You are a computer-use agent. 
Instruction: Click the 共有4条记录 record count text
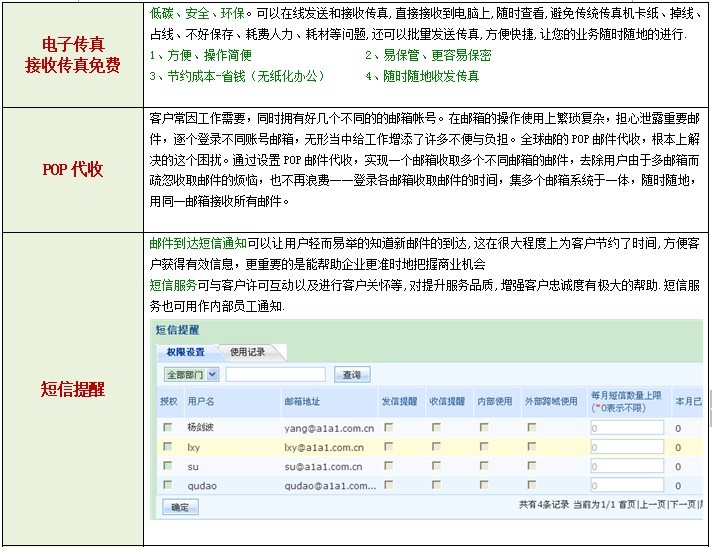coord(544,504)
